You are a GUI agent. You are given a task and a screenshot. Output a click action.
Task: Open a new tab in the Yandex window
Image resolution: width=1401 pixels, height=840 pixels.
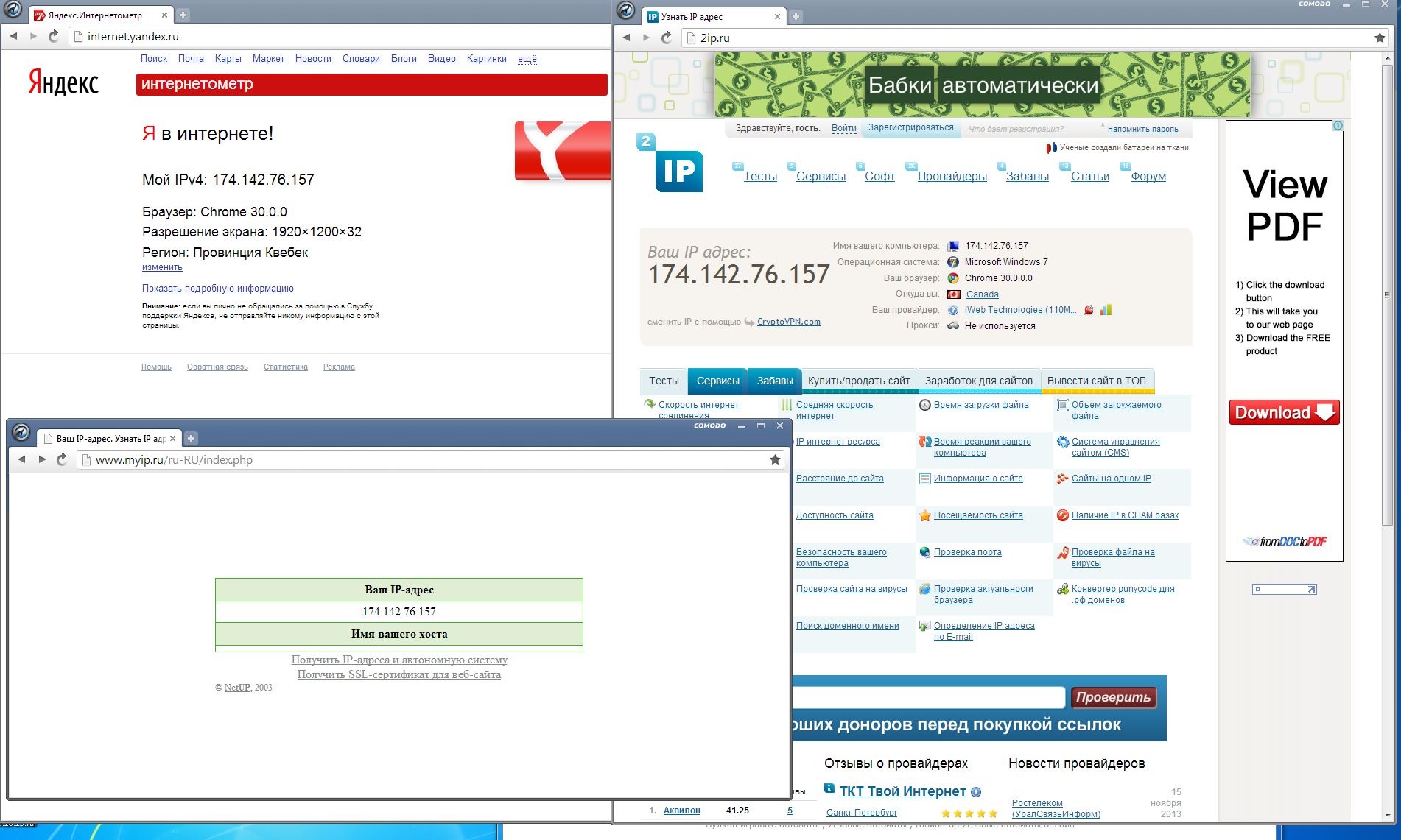click(x=183, y=15)
